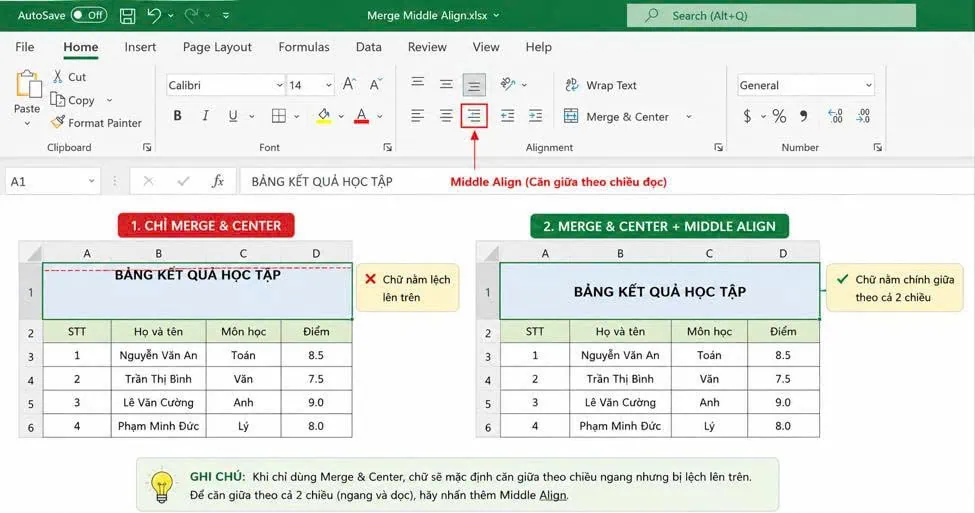Click the Increase Indent icon
Image resolution: width=975 pixels, height=513 pixels.
click(535, 116)
